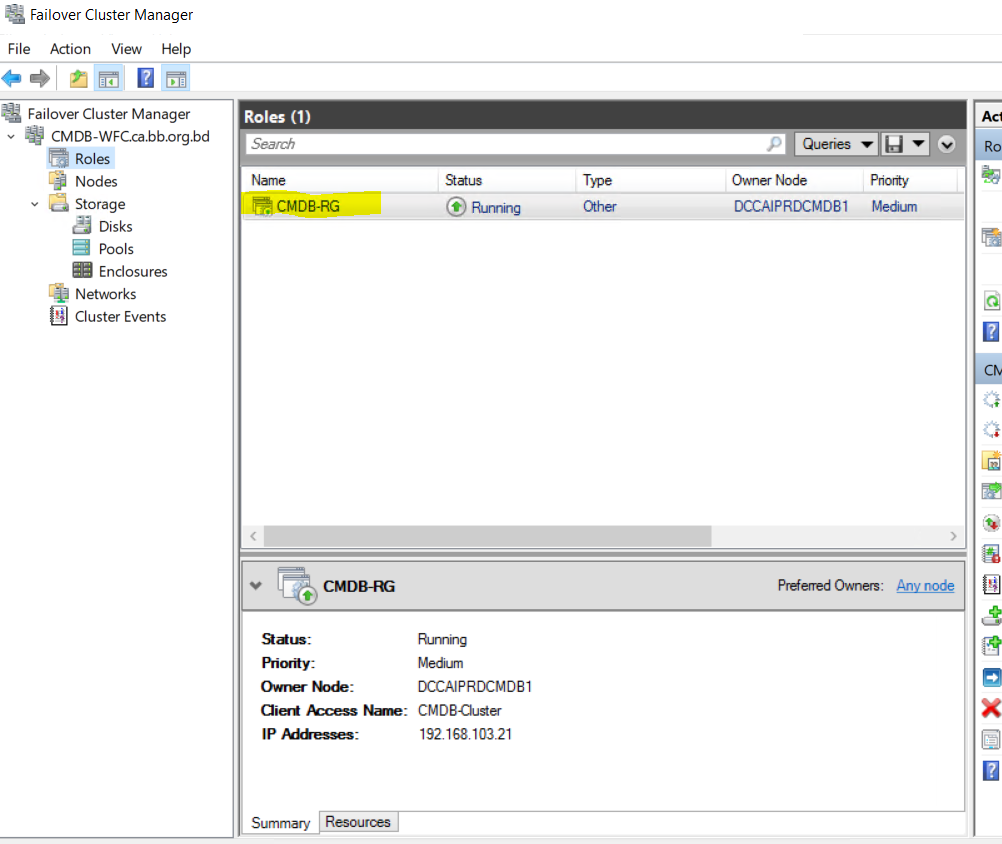Click the scrollbar right arrow in the Roles list
This screenshot has height=844, width=1002.
point(953,536)
